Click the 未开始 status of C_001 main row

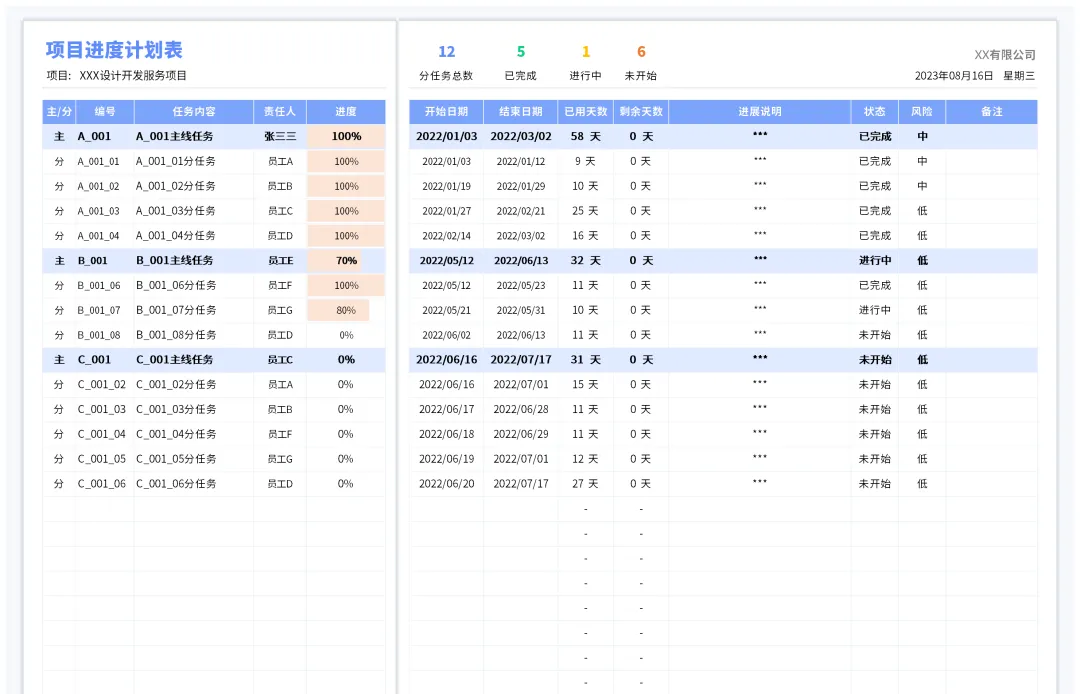click(875, 359)
